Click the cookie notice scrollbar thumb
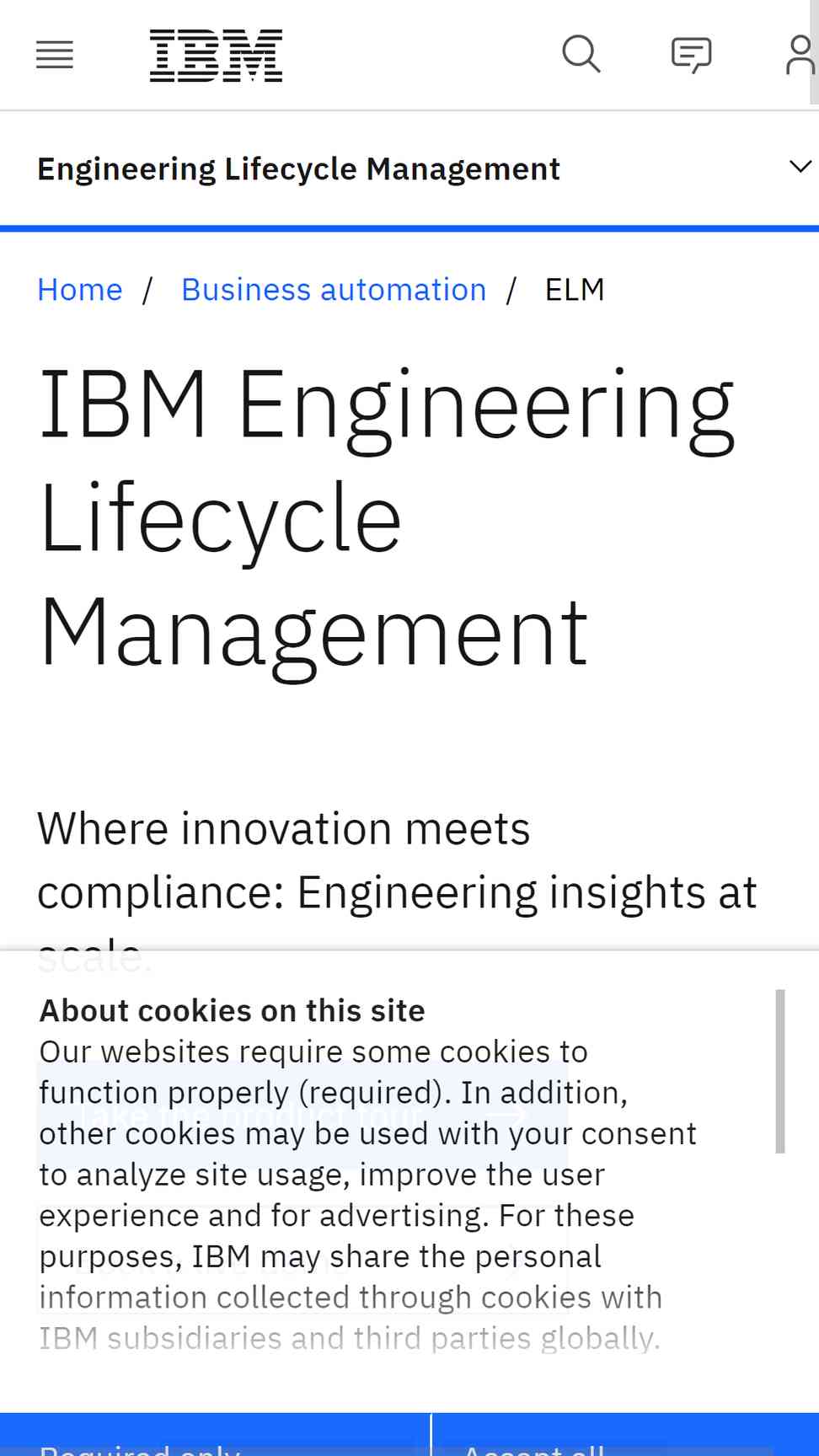Screen dimensions: 819x1456 780,1071
